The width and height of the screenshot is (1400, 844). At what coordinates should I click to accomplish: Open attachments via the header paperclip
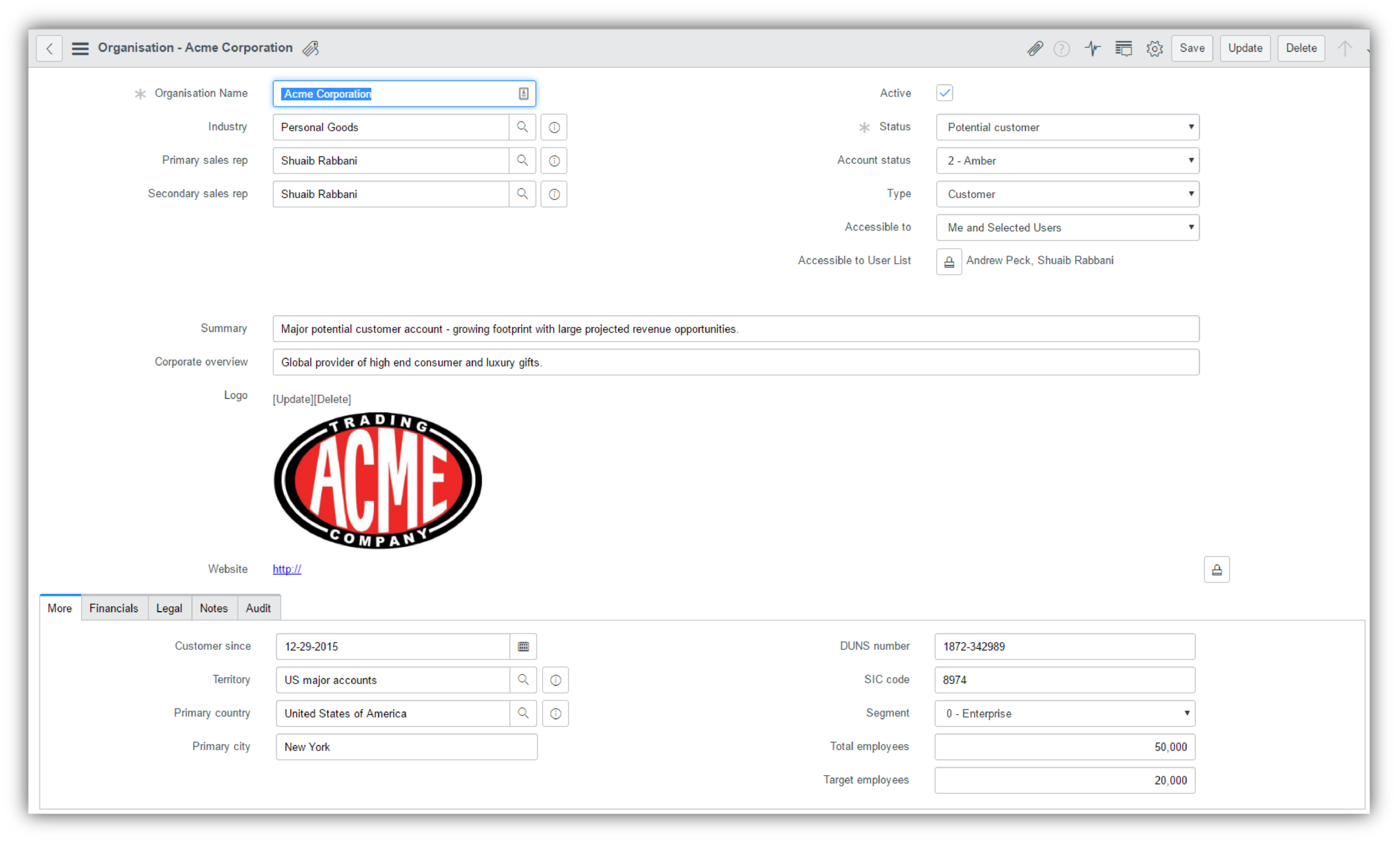tap(1035, 48)
